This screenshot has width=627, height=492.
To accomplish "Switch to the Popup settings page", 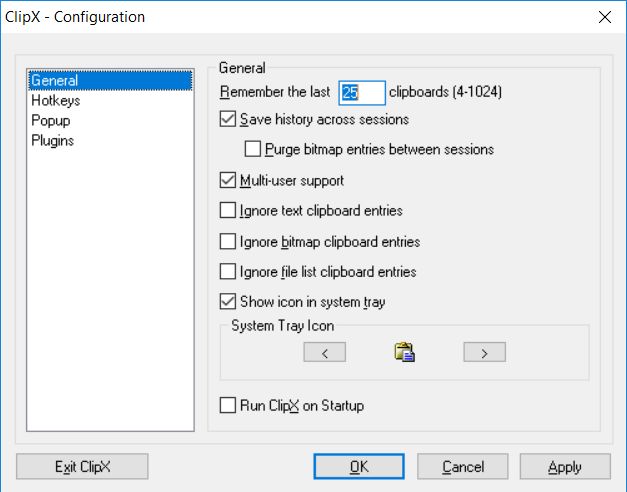I will (x=51, y=121).
